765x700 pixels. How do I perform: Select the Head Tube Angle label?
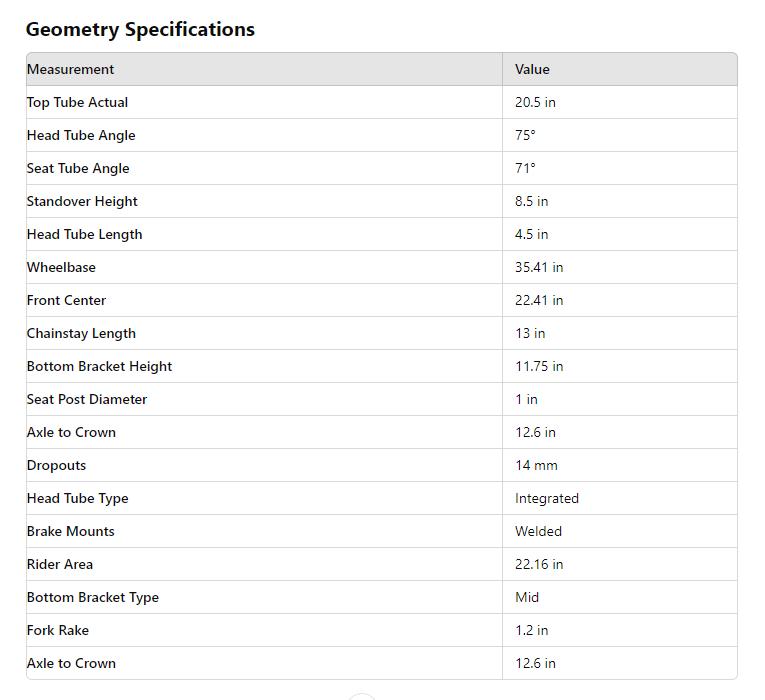pyautogui.click(x=81, y=135)
